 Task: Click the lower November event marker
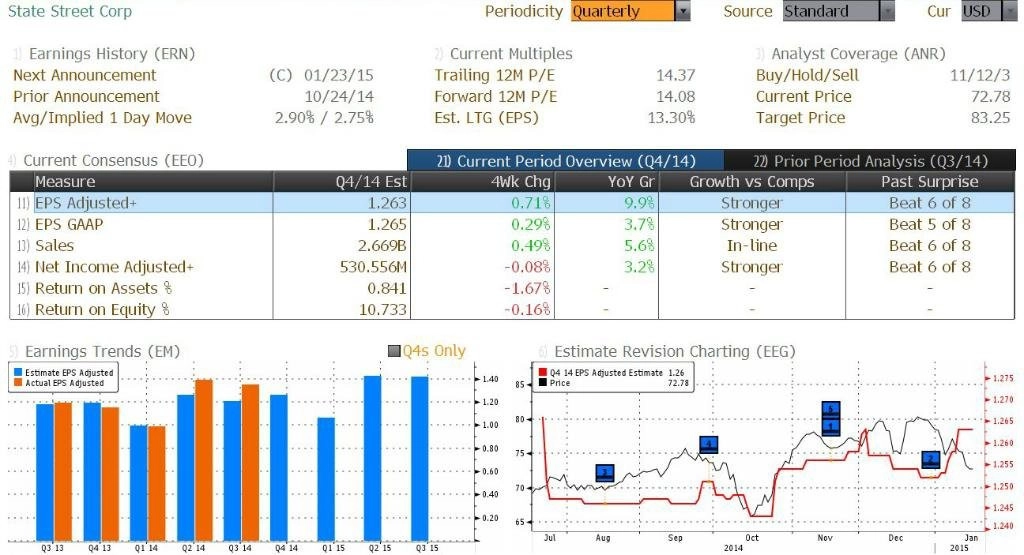pyautogui.click(x=830, y=427)
